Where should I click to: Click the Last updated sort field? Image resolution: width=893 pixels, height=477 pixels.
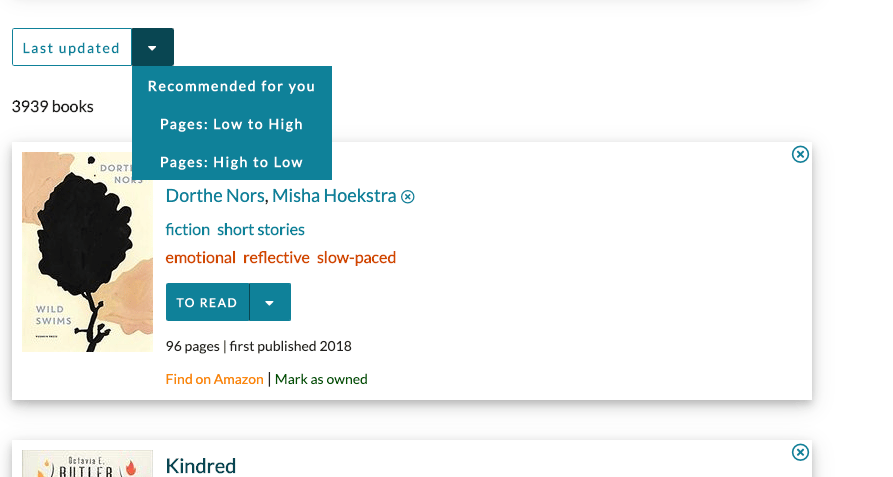pos(72,47)
